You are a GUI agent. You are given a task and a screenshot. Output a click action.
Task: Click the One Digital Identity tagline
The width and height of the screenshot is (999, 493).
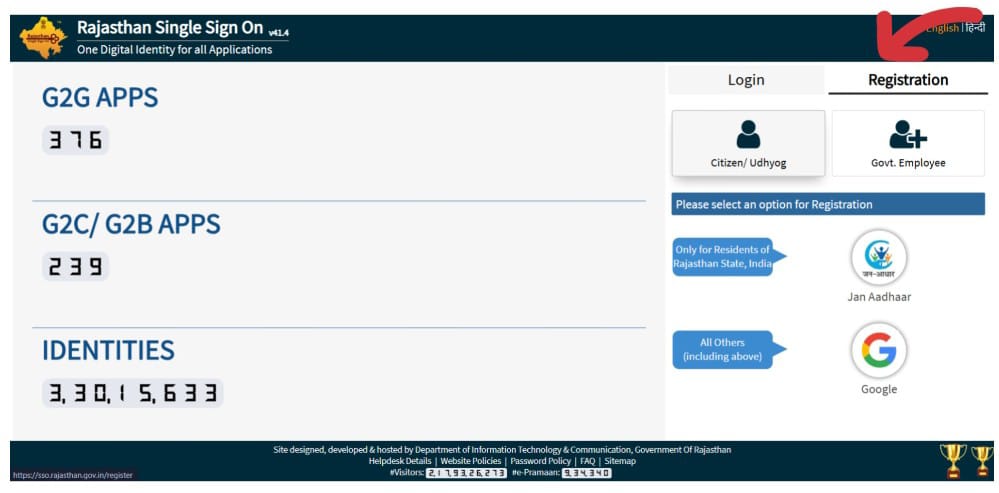175,50
